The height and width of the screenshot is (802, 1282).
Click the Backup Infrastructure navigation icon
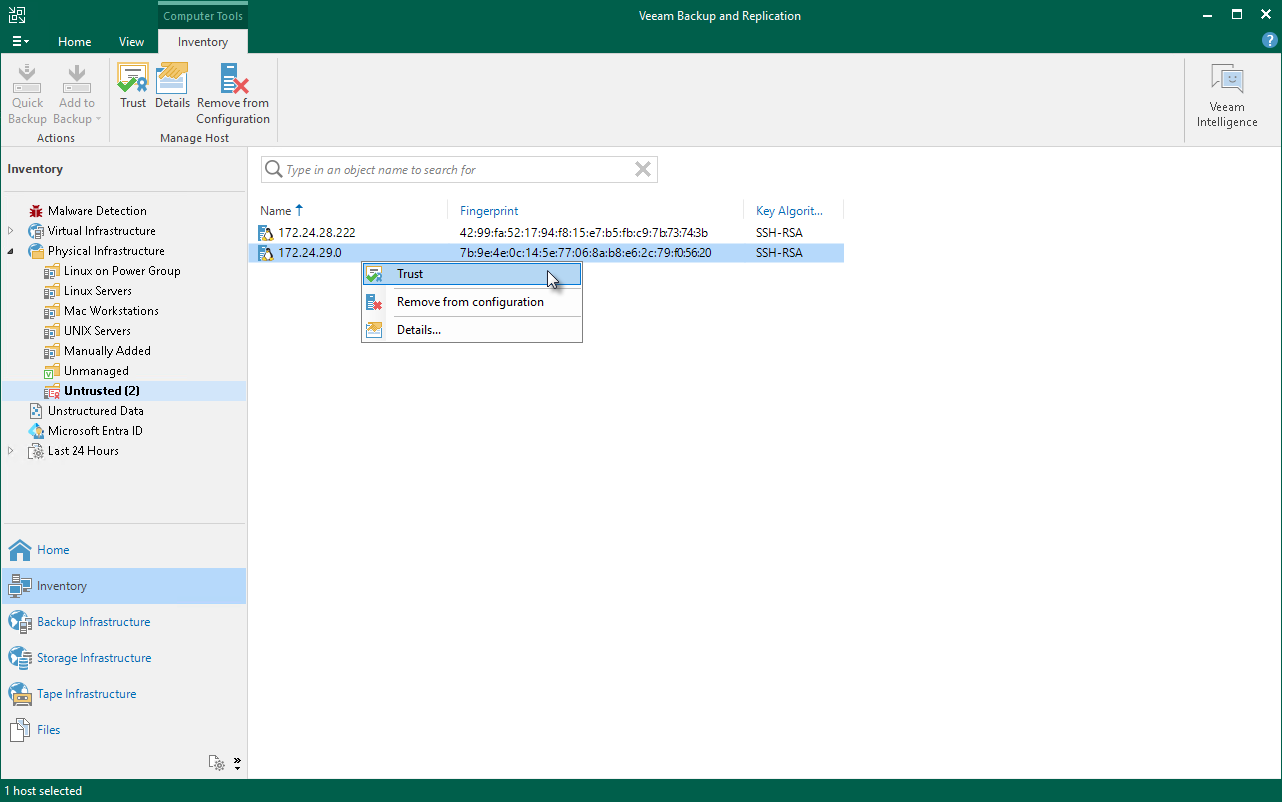coord(20,622)
